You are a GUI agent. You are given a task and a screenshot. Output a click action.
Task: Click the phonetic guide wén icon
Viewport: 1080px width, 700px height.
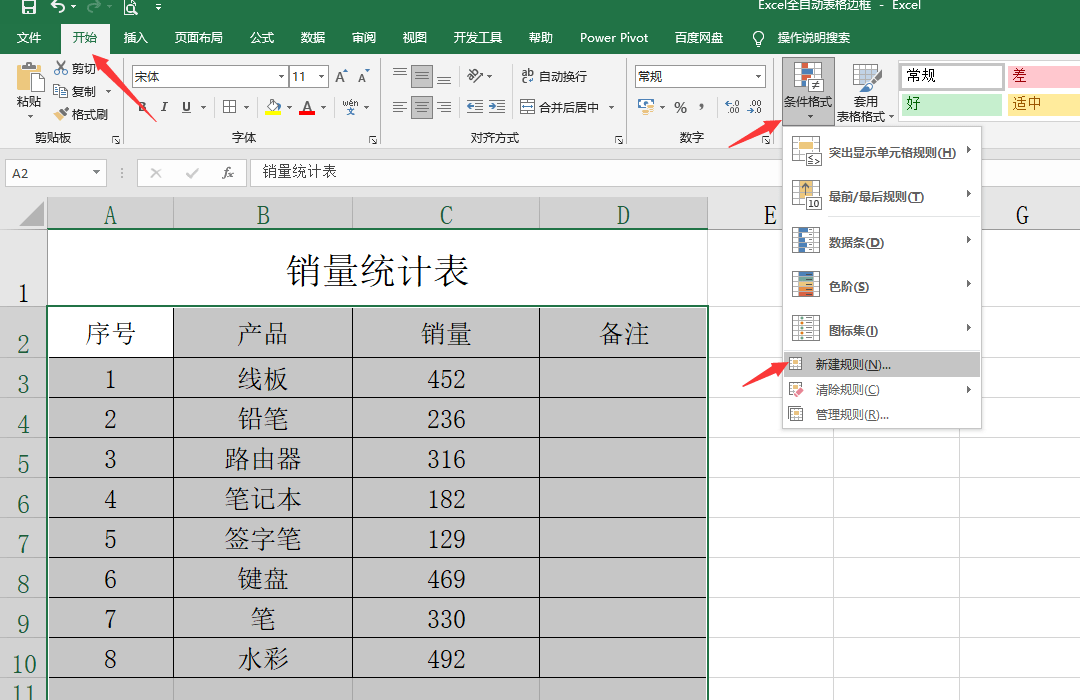click(x=351, y=107)
